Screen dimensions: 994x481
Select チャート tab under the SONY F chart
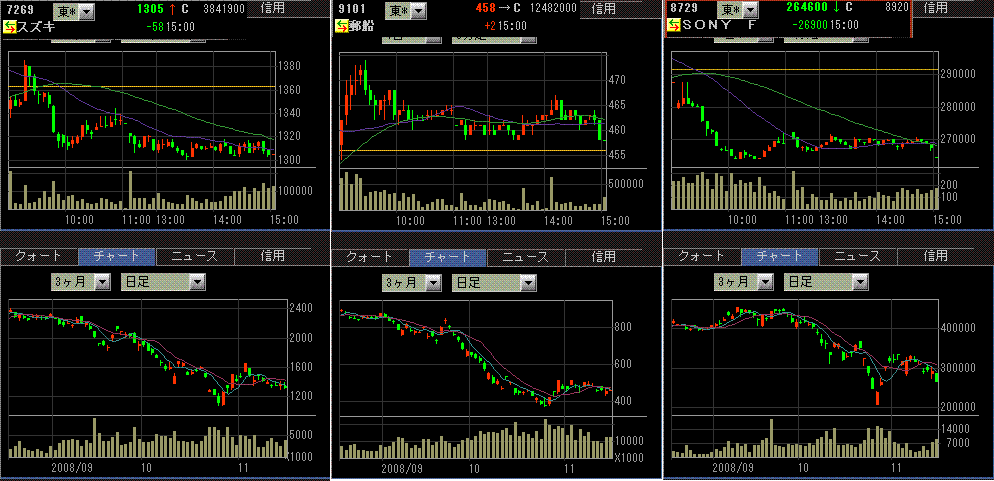[779, 256]
